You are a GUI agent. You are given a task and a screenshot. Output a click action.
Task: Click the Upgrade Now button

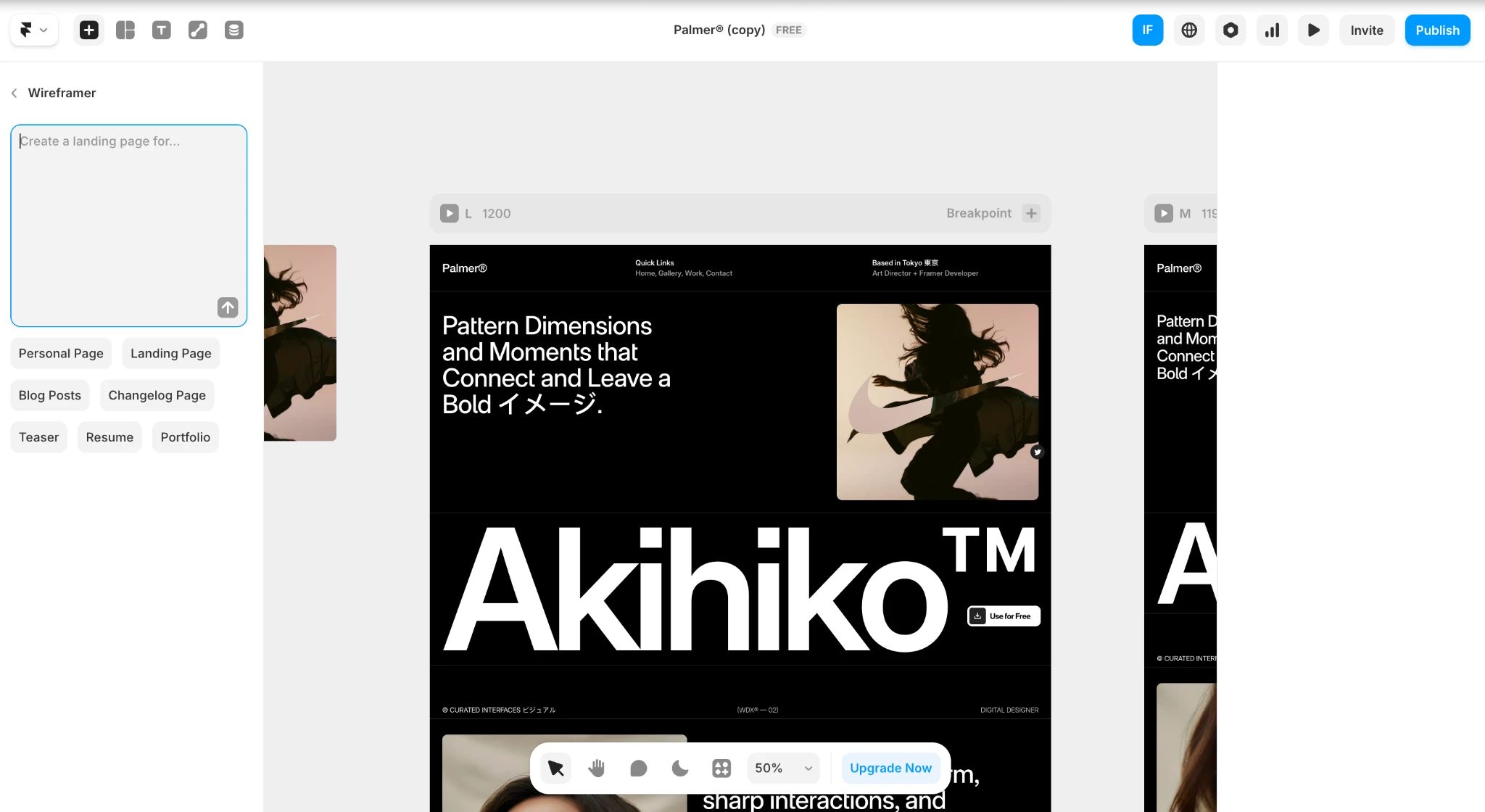(891, 768)
